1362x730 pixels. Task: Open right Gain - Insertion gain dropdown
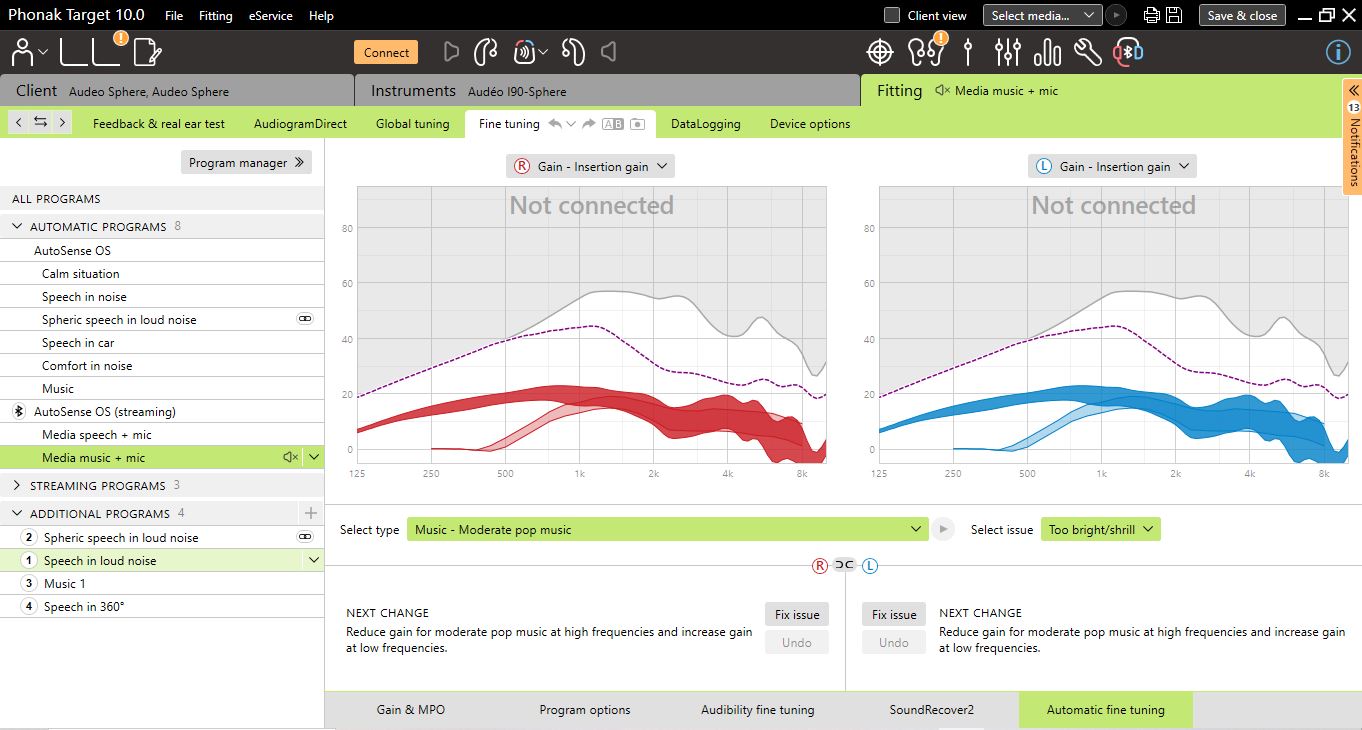[590, 166]
